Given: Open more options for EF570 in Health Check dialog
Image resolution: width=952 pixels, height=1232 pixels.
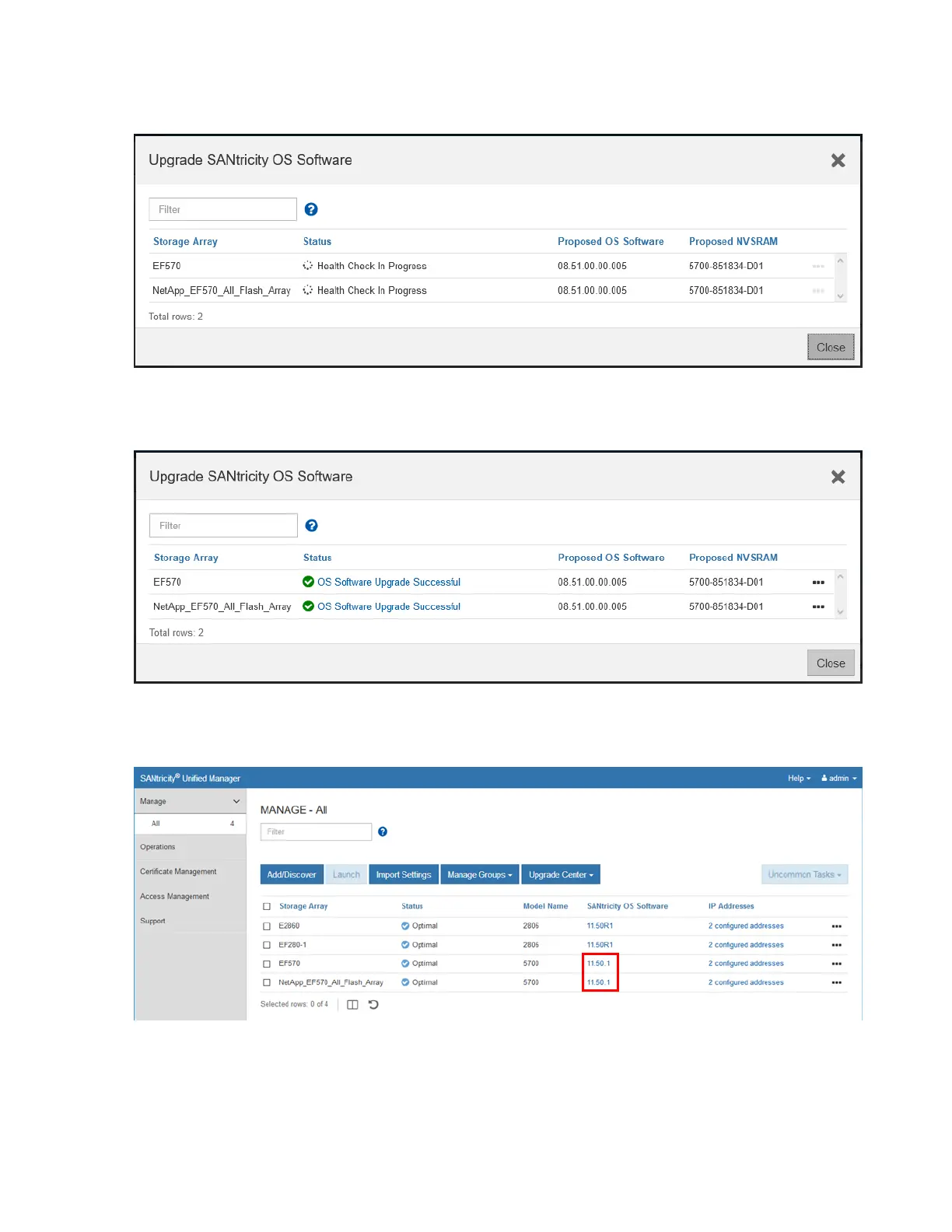Looking at the screenshot, I should click(x=818, y=266).
